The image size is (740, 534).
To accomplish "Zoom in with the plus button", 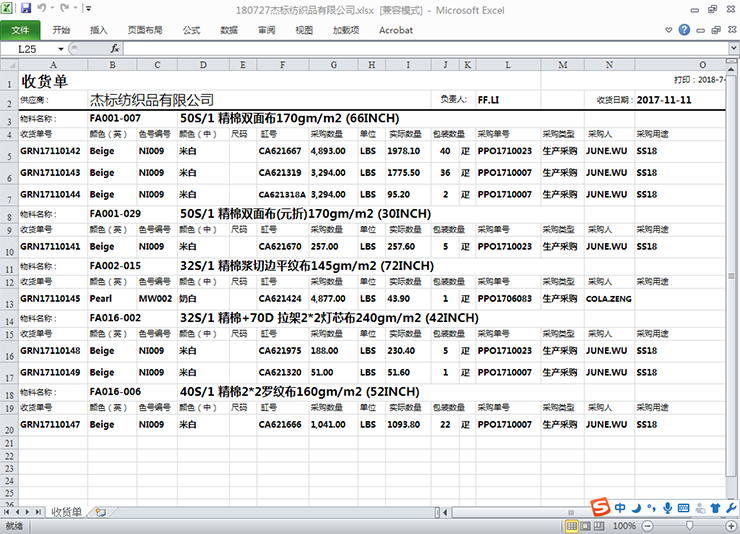I will click(731, 526).
